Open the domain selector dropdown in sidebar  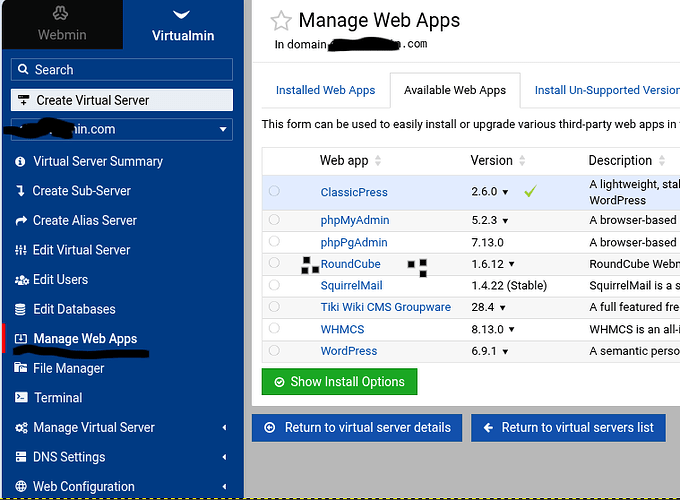pos(223,130)
